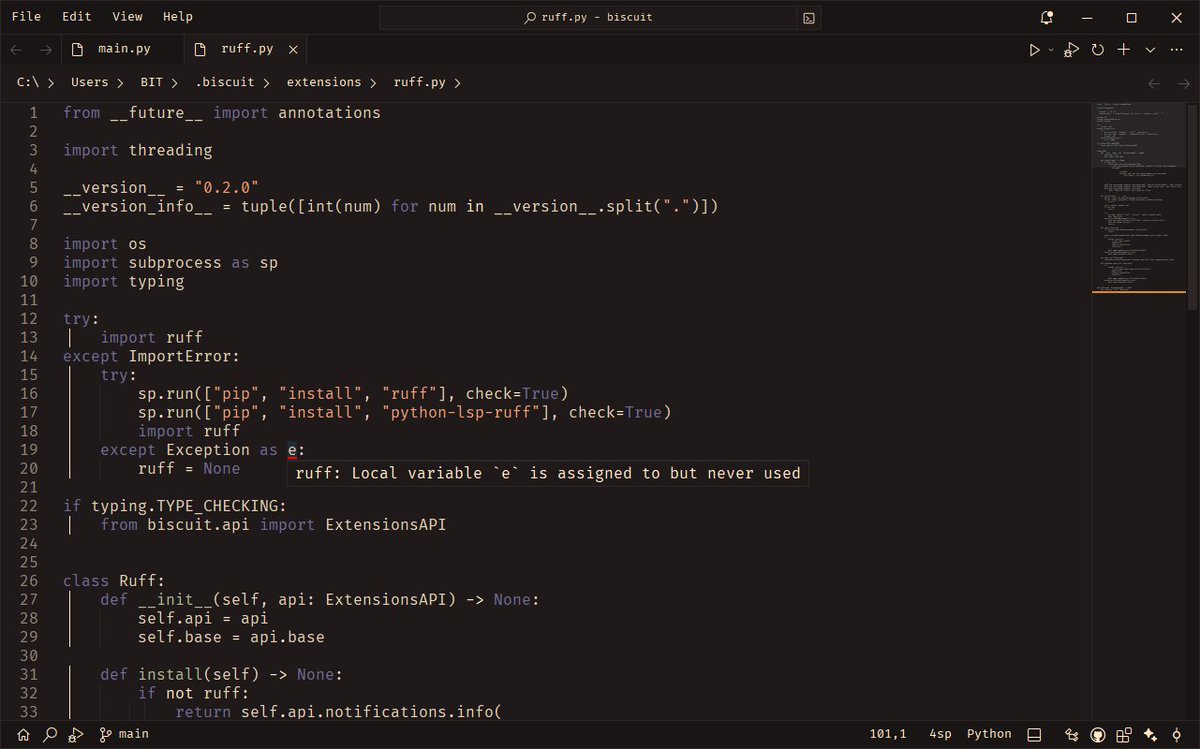The height and width of the screenshot is (749, 1200).
Task: Click 'def install(self)' on line 31
Action: point(179,674)
